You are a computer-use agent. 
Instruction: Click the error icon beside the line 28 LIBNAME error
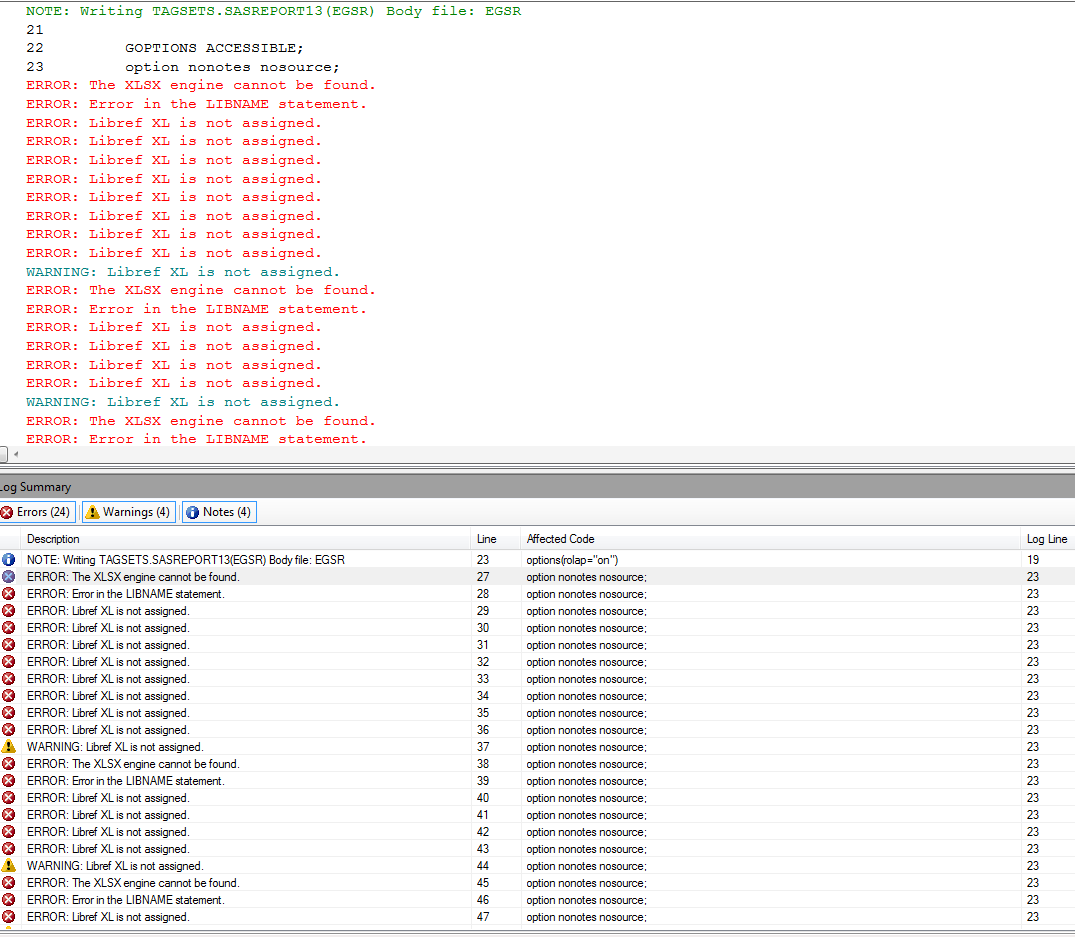pos(9,594)
